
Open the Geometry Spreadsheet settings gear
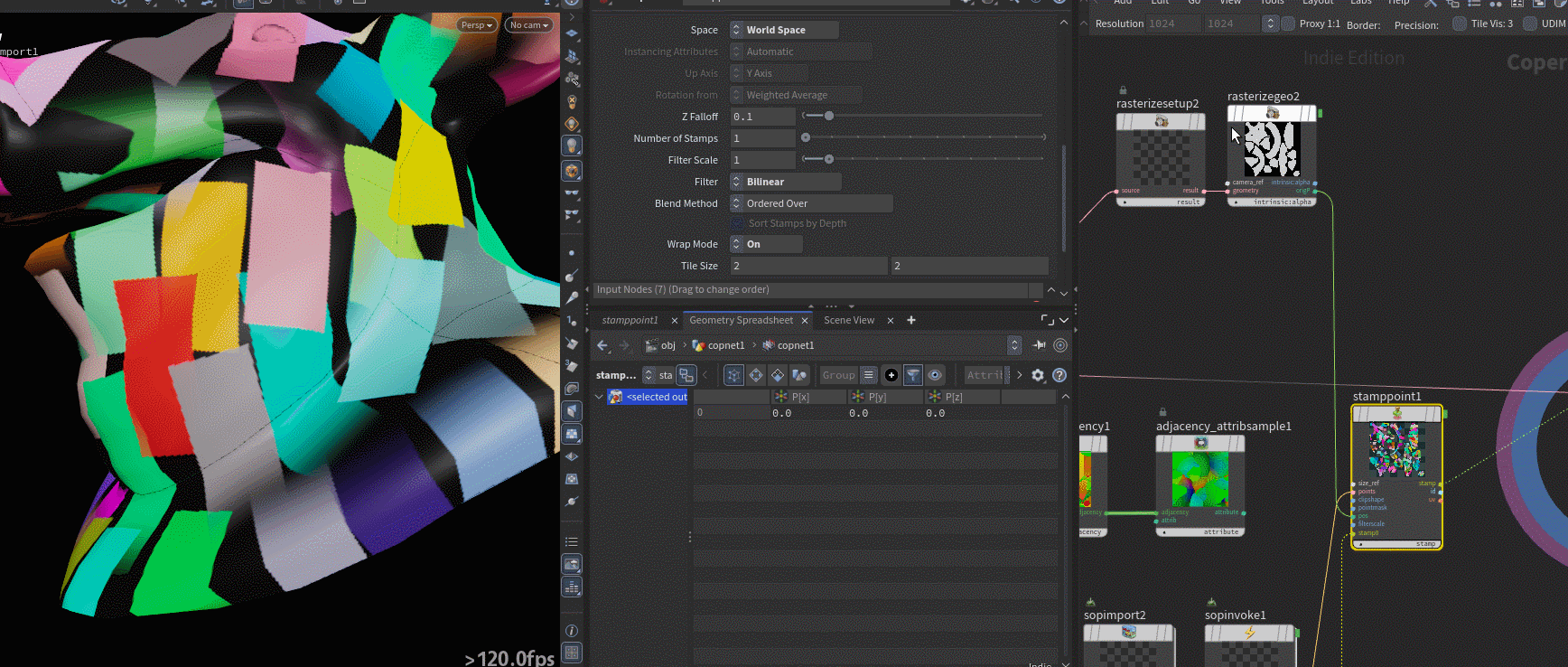[x=1038, y=375]
